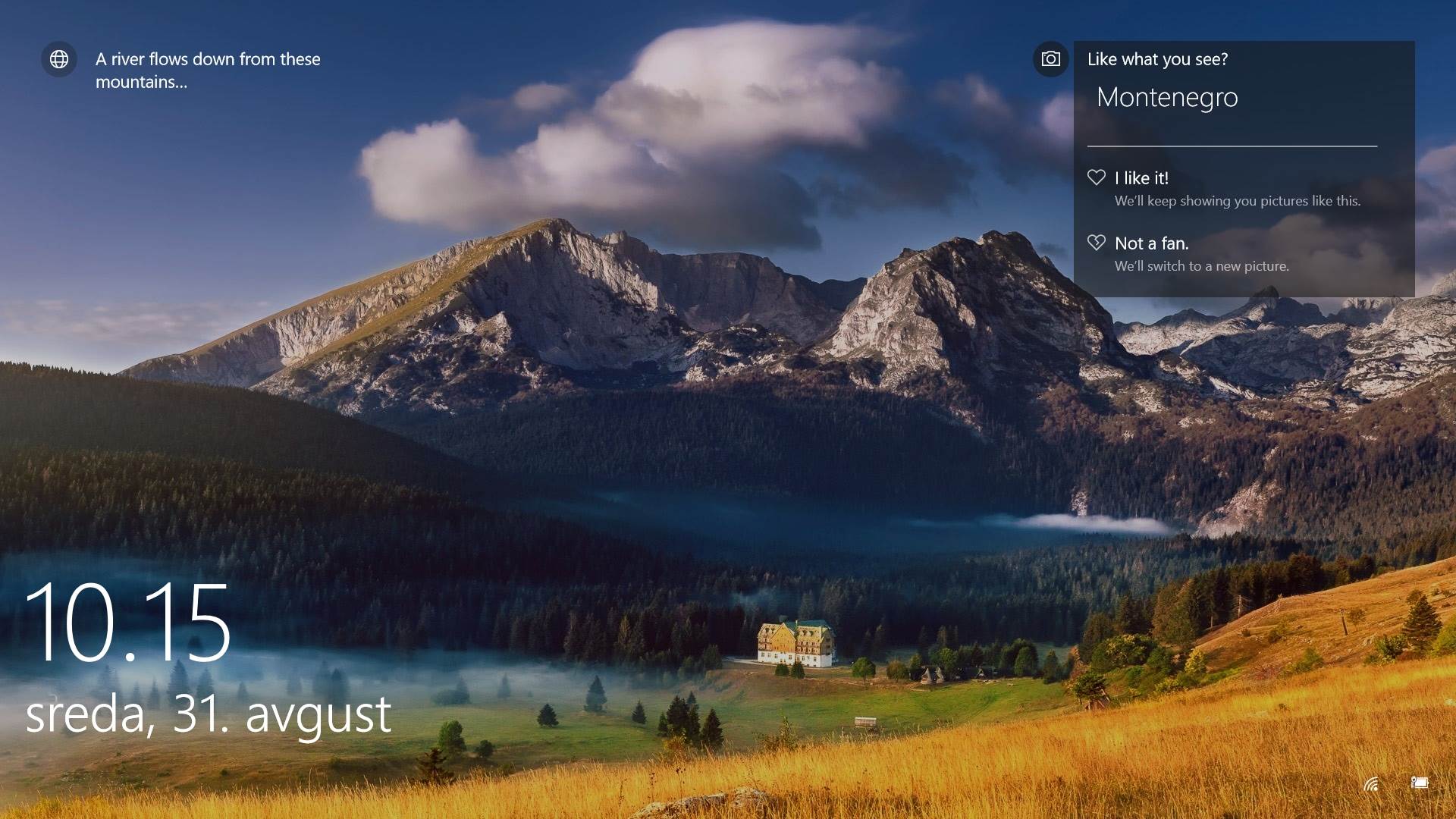1456x819 pixels.
Task: Click the yellow house in the wallpaper
Action: point(795,644)
